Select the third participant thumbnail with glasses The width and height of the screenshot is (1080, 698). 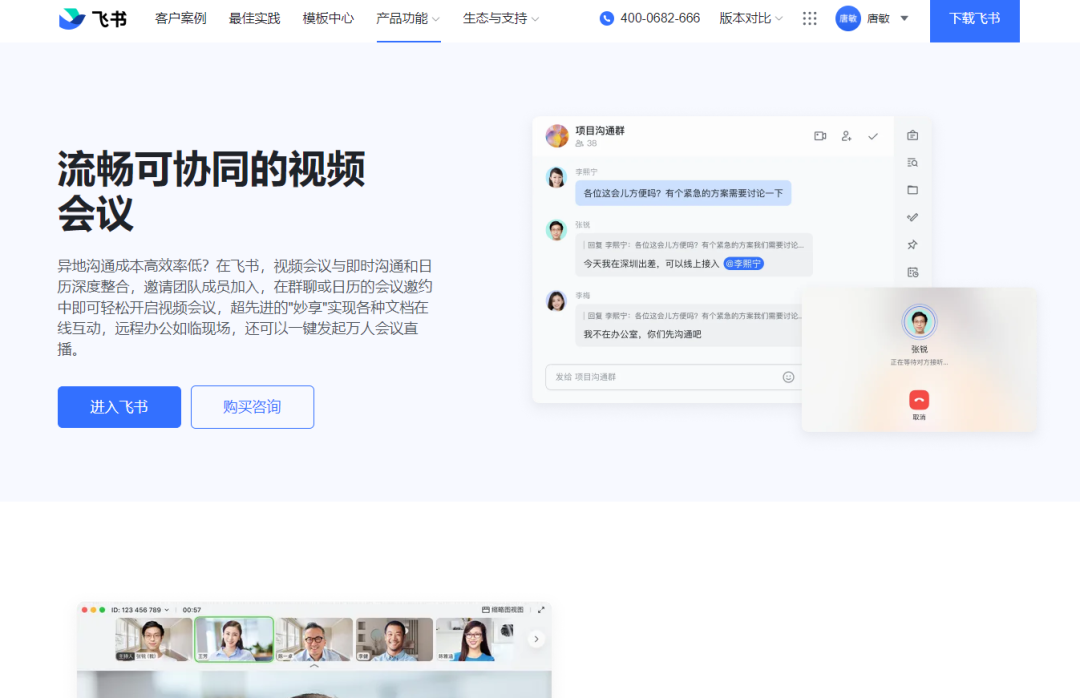315,639
